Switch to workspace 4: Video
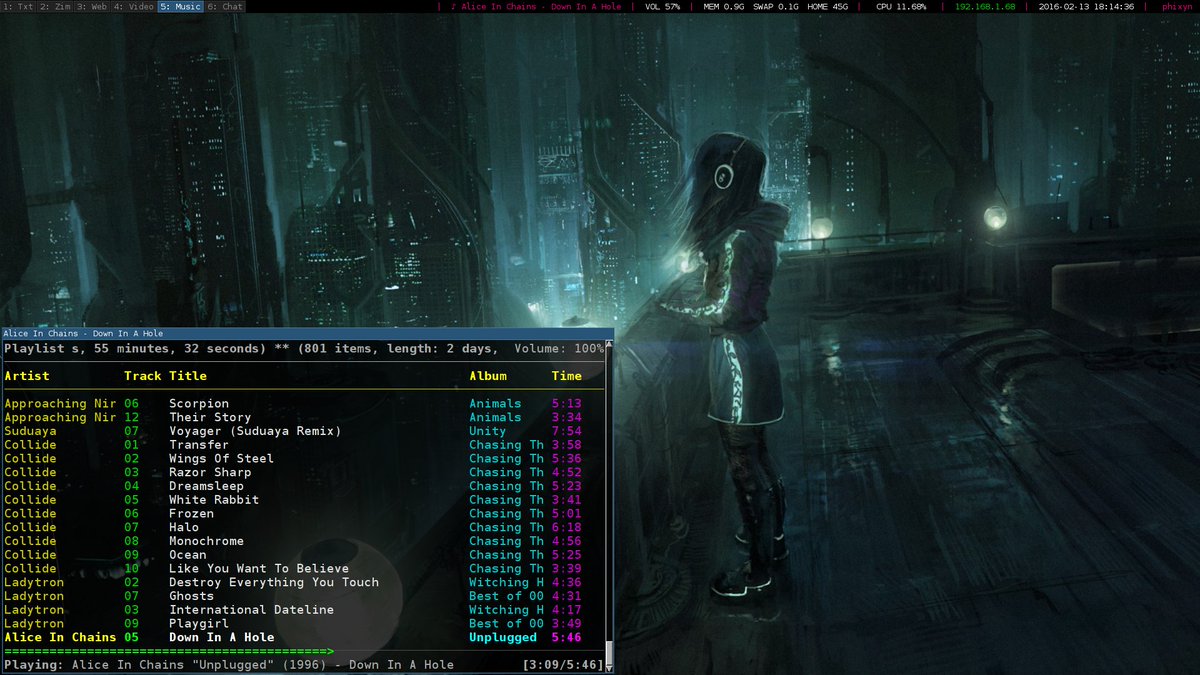The width and height of the screenshot is (1200, 675). pos(133,6)
